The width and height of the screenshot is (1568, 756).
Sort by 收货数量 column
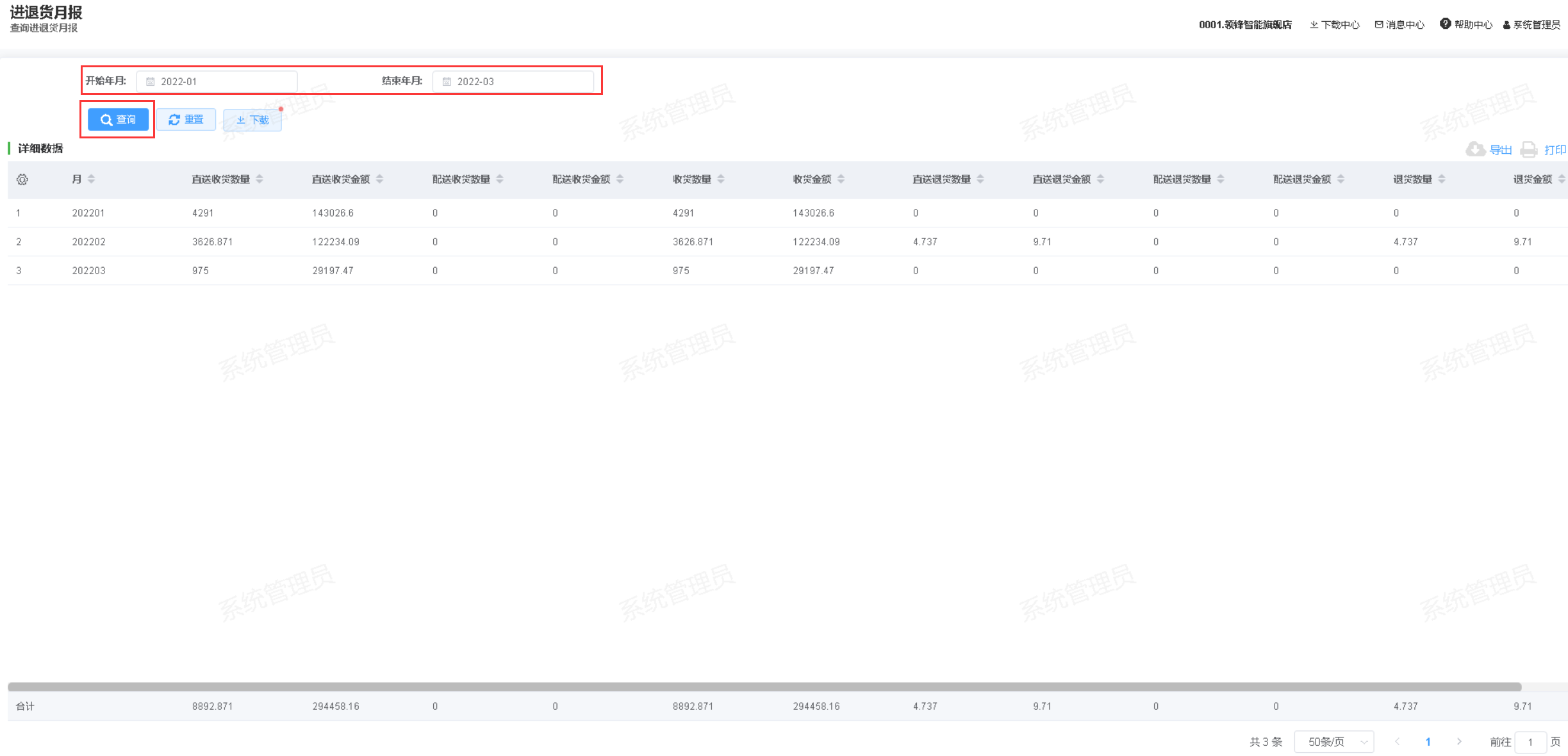pos(721,179)
